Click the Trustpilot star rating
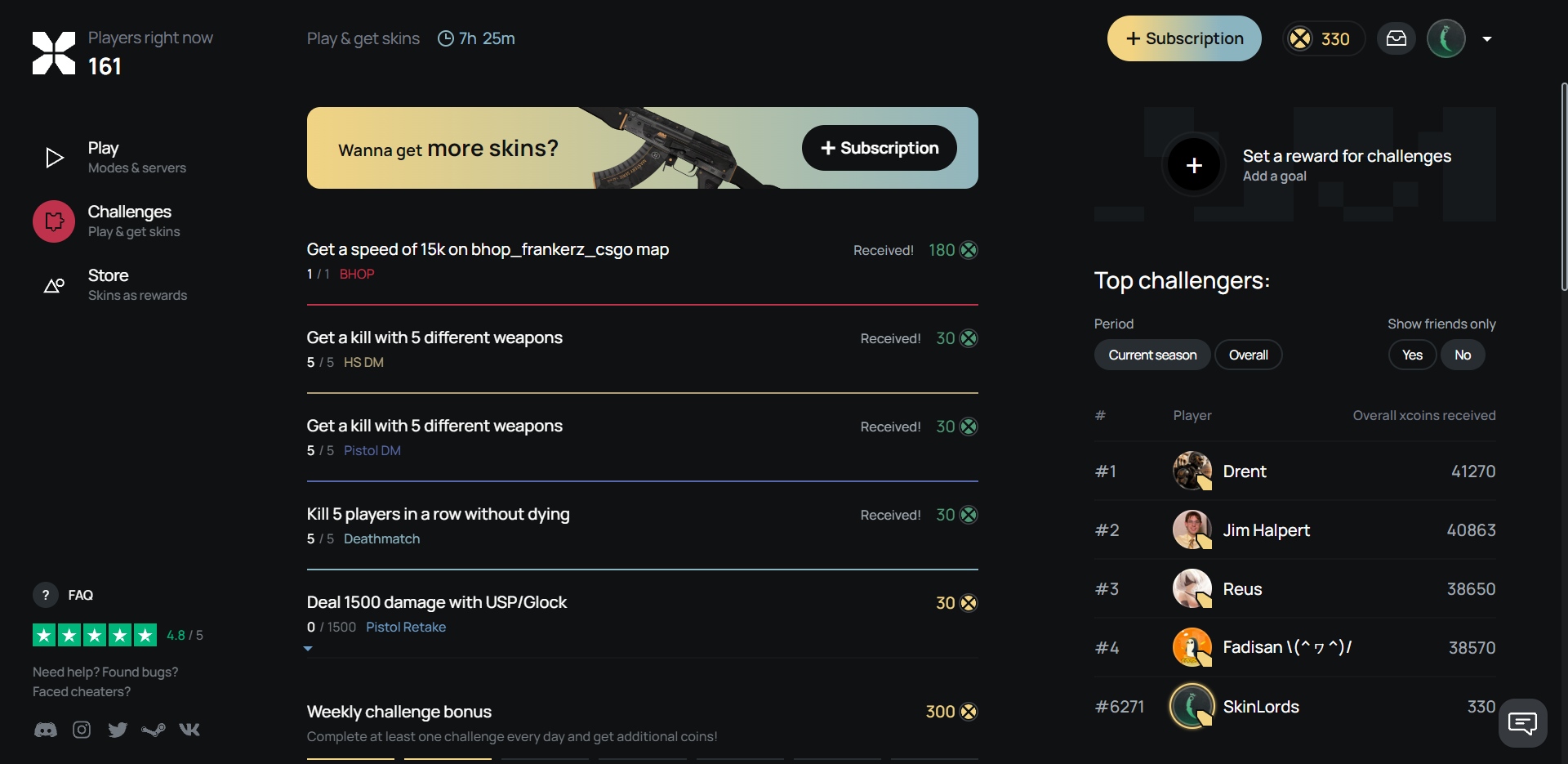 [x=95, y=635]
